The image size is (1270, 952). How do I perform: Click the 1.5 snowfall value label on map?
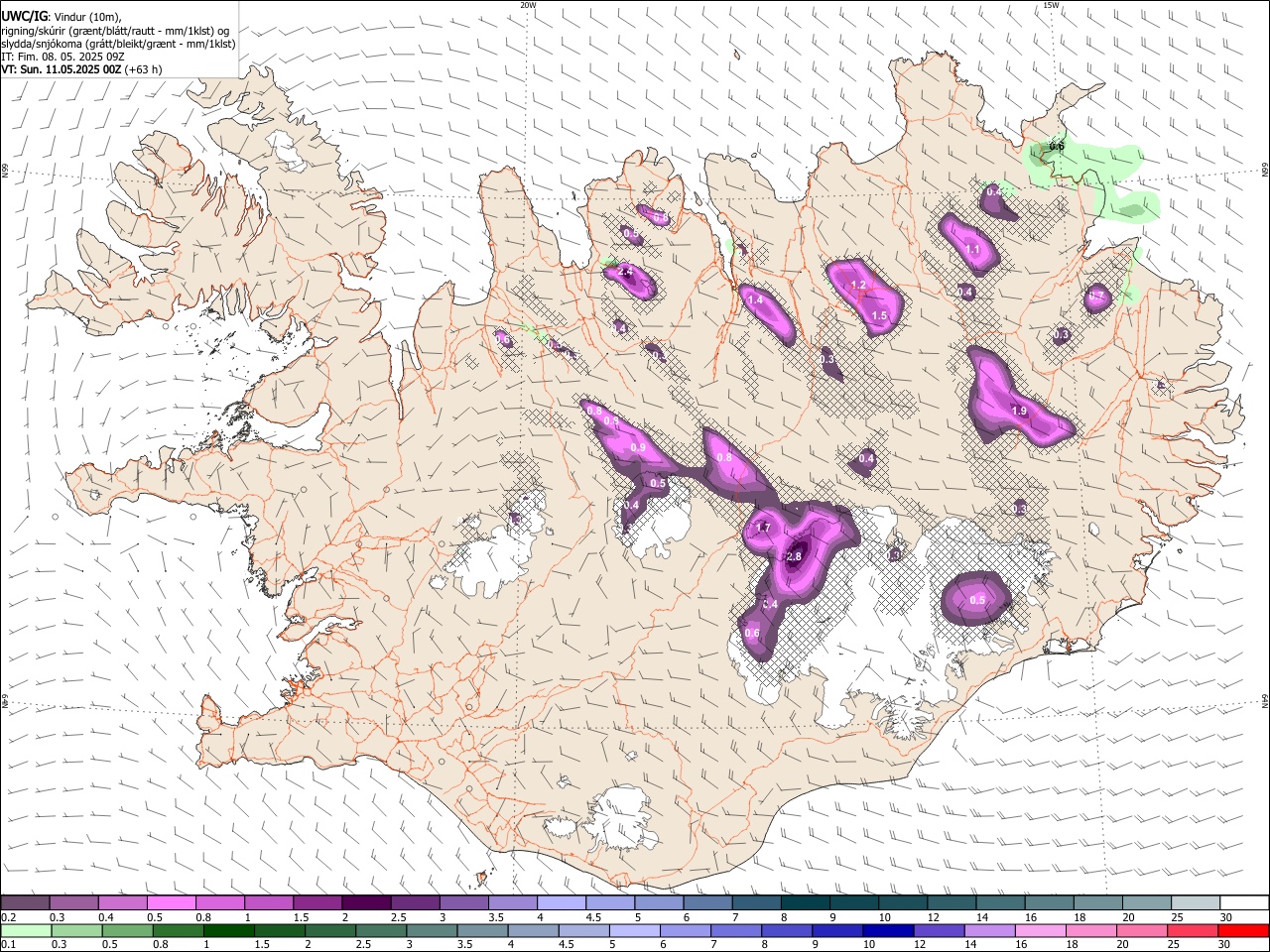(x=879, y=316)
